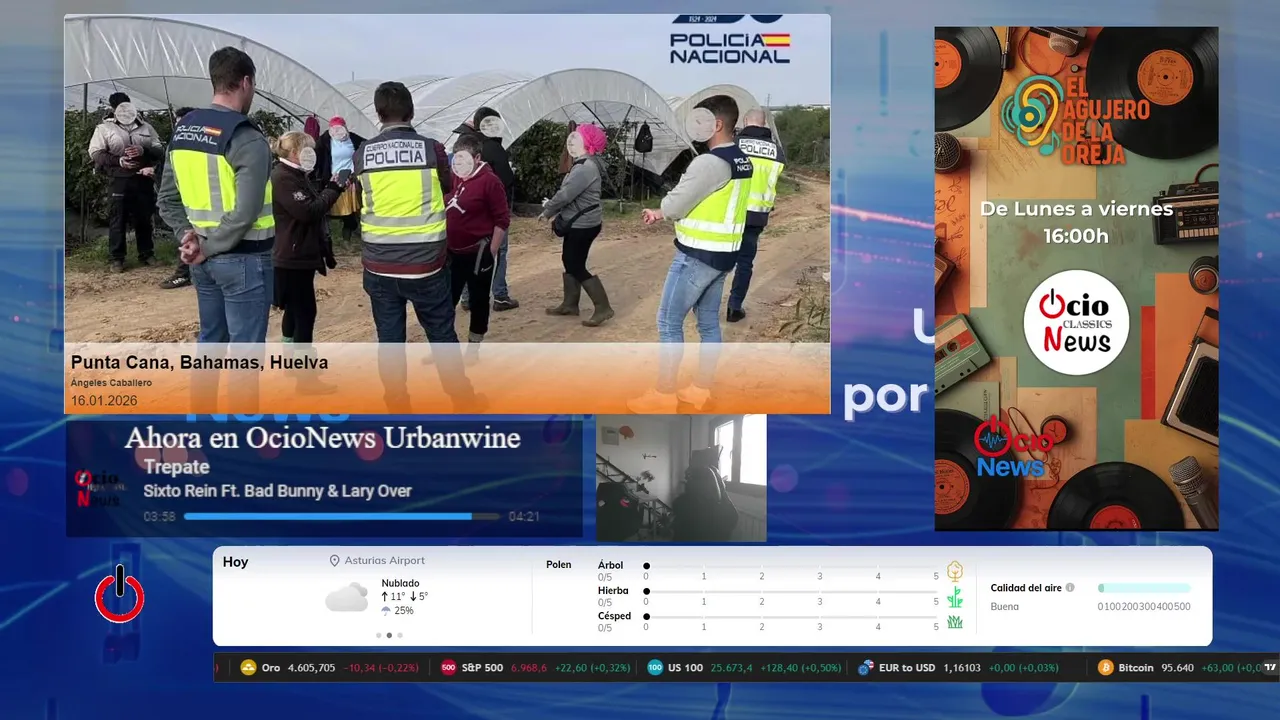
Task: Click the umbrella rain chance icon
Action: (386, 610)
